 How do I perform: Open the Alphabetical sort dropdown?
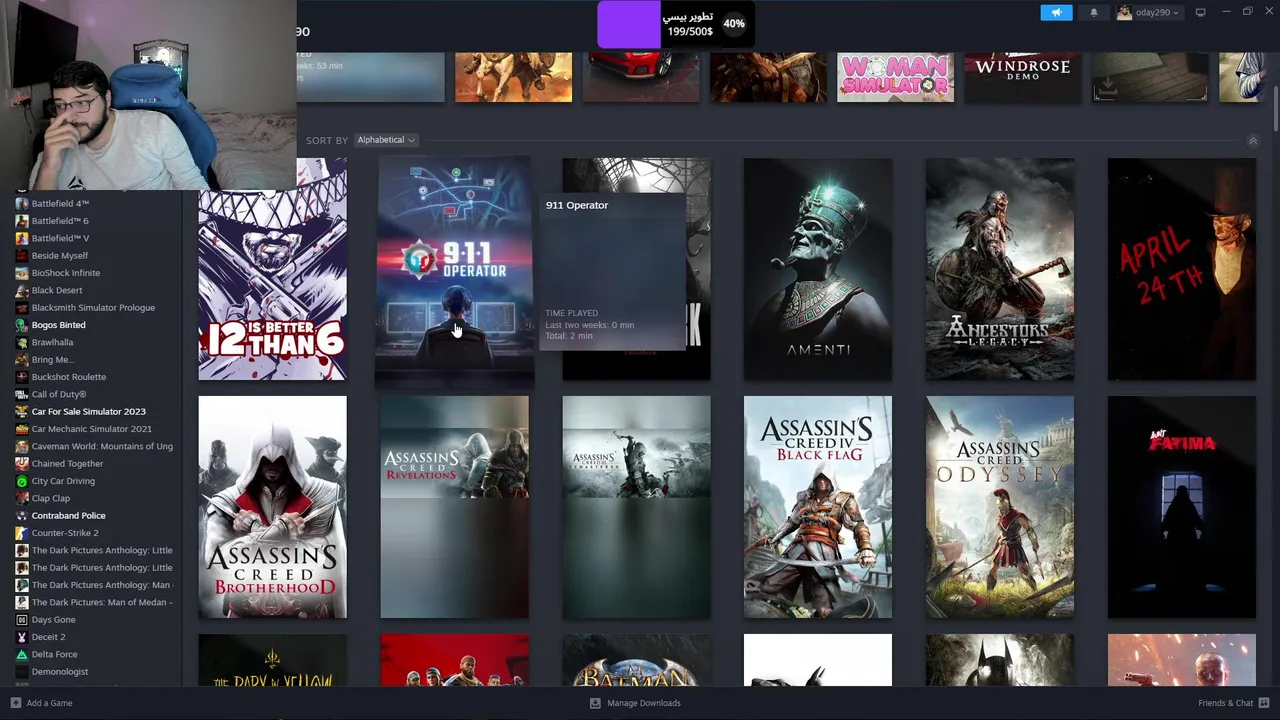[x=386, y=140]
